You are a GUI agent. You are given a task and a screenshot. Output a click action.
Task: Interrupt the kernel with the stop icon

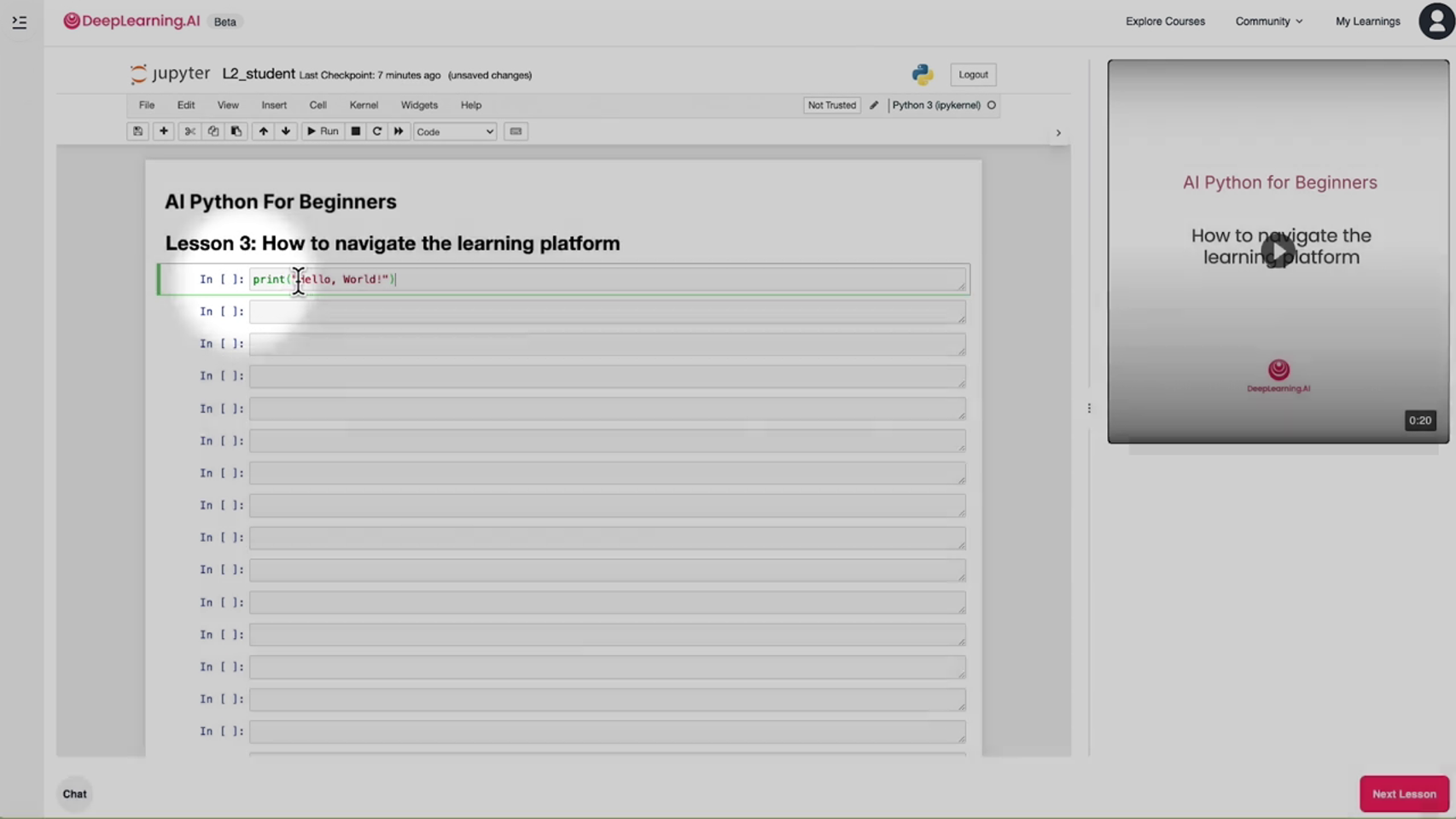click(356, 131)
